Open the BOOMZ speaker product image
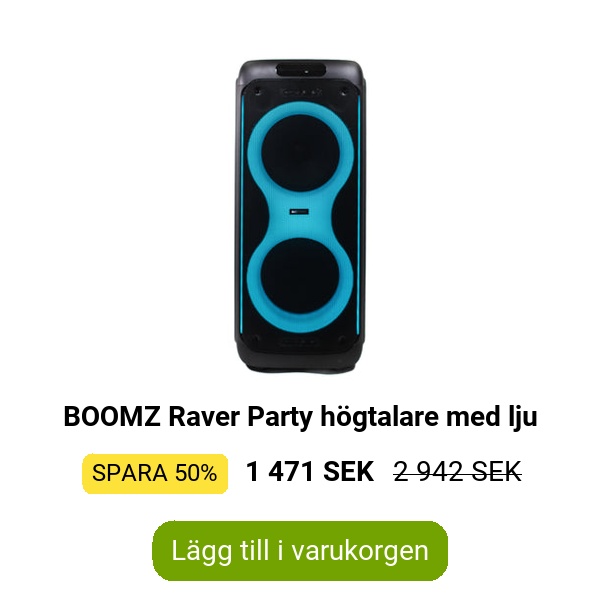Viewport: 600px width, 600px height. pos(300,216)
